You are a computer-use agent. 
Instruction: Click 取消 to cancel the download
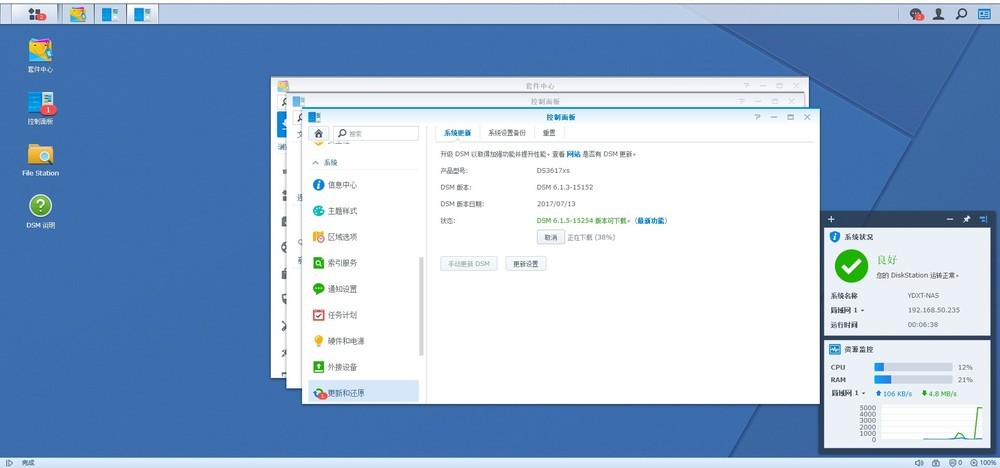550,237
